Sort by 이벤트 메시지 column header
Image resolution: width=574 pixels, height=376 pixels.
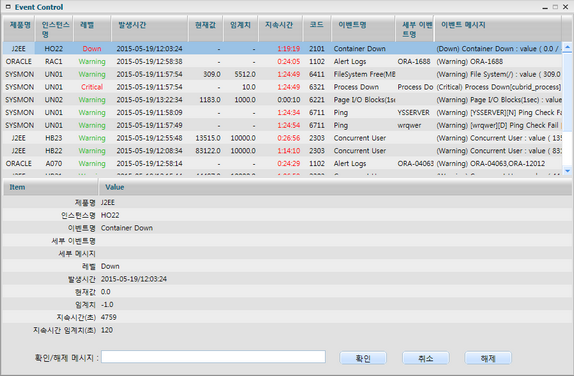498,29
